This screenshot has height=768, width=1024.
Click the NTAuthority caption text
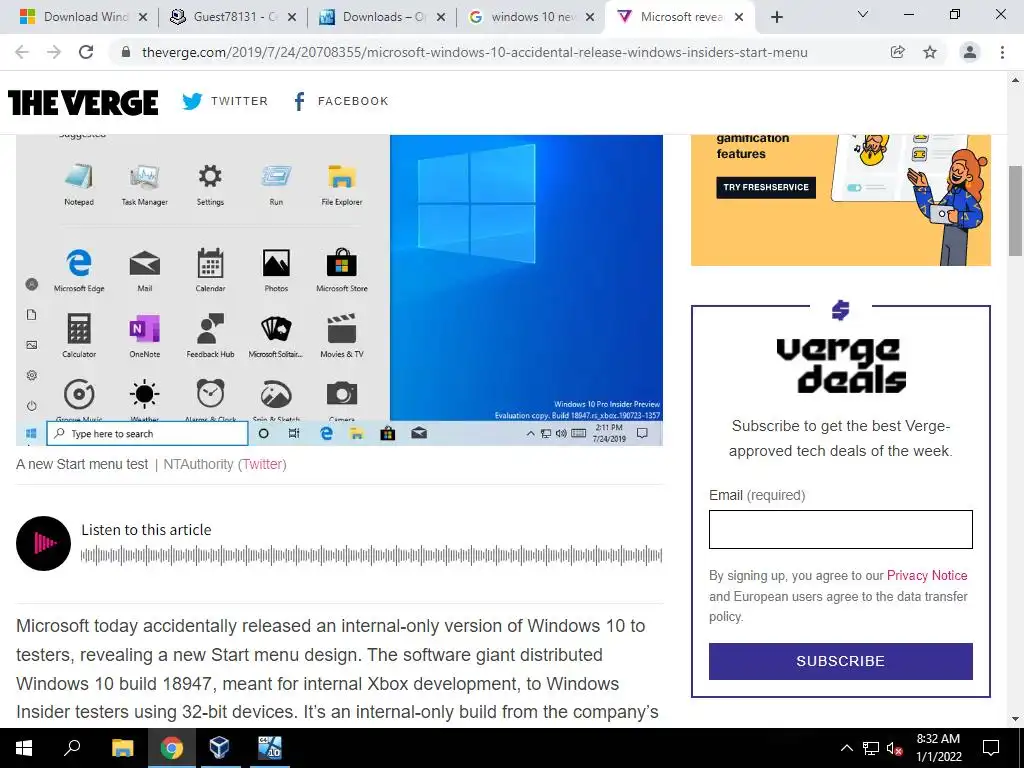pyautogui.click(x=198, y=464)
